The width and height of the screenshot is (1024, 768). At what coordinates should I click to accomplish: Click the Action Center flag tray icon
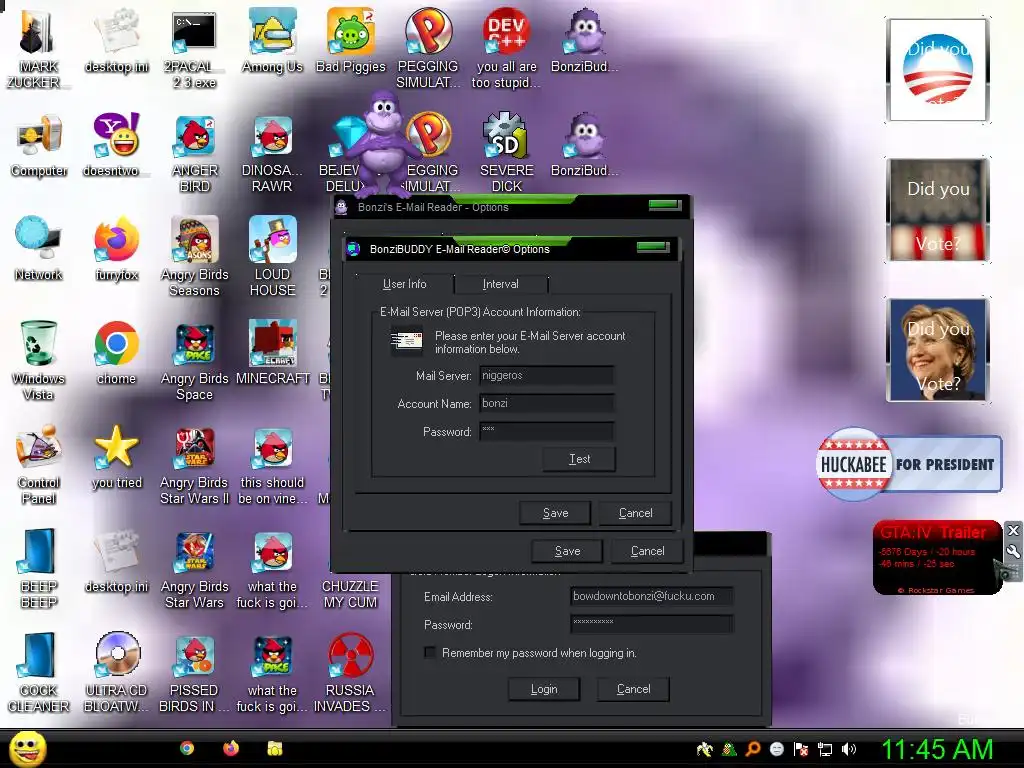[x=801, y=749]
